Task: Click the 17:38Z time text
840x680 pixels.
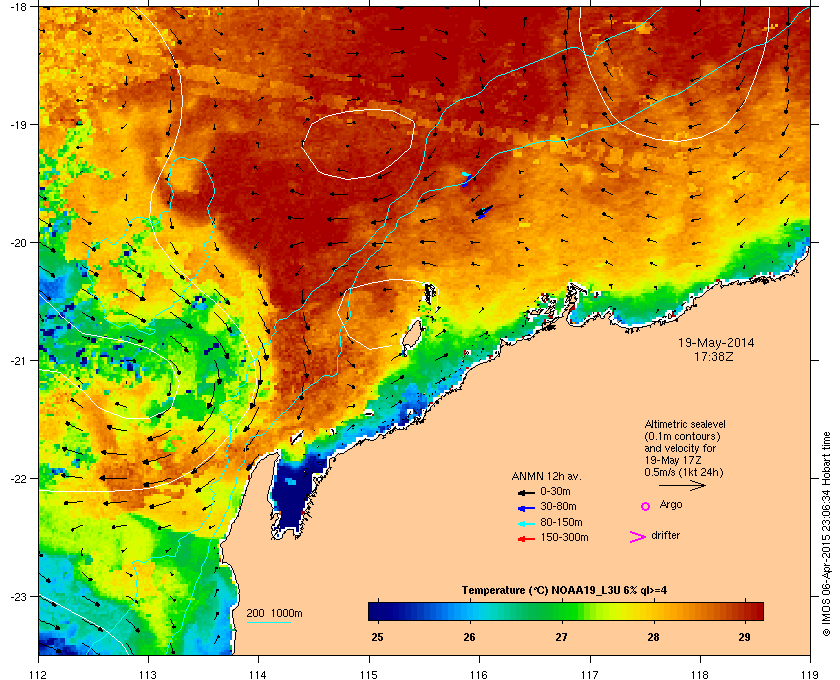Action: click(x=714, y=356)
